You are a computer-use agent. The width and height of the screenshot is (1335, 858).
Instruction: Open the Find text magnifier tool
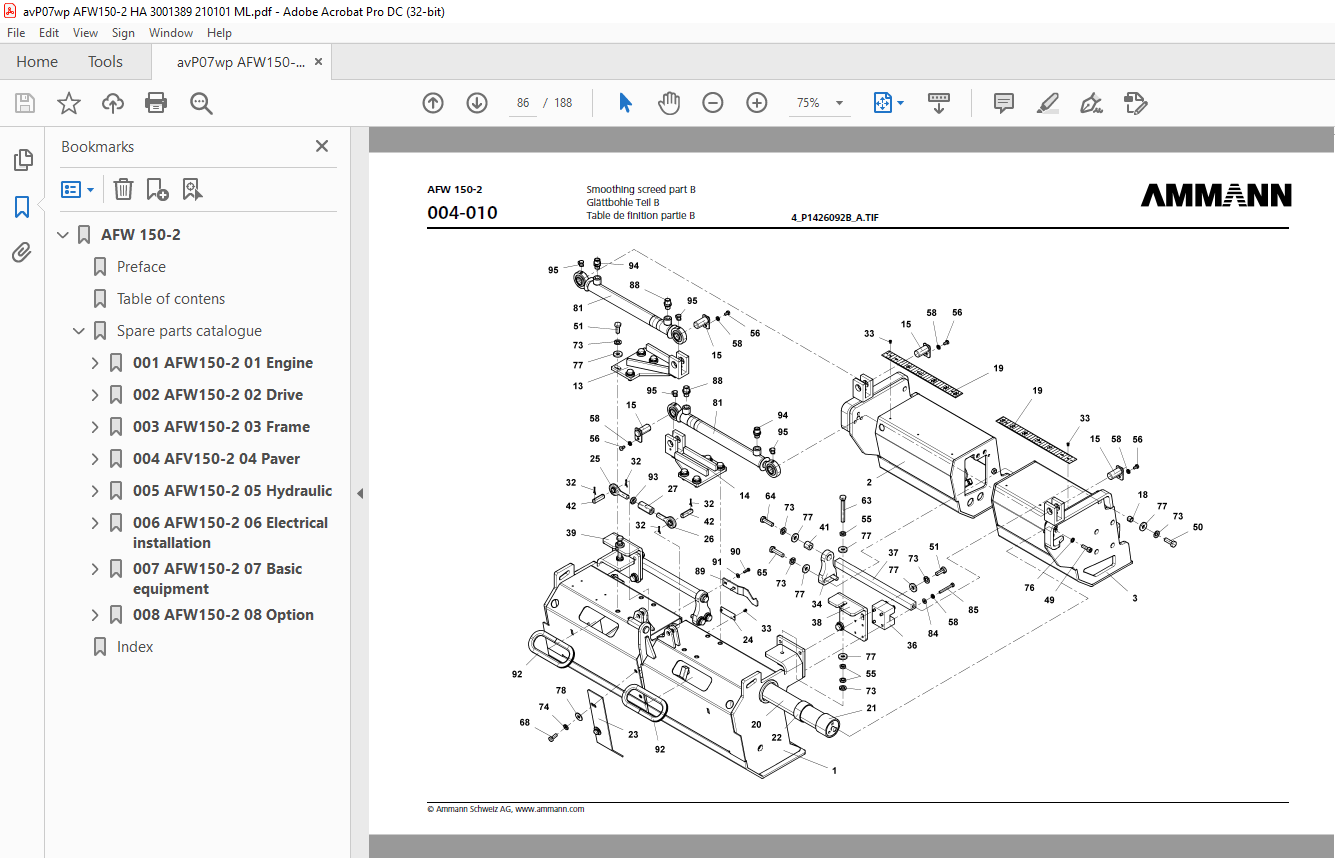tap(201, 103)
